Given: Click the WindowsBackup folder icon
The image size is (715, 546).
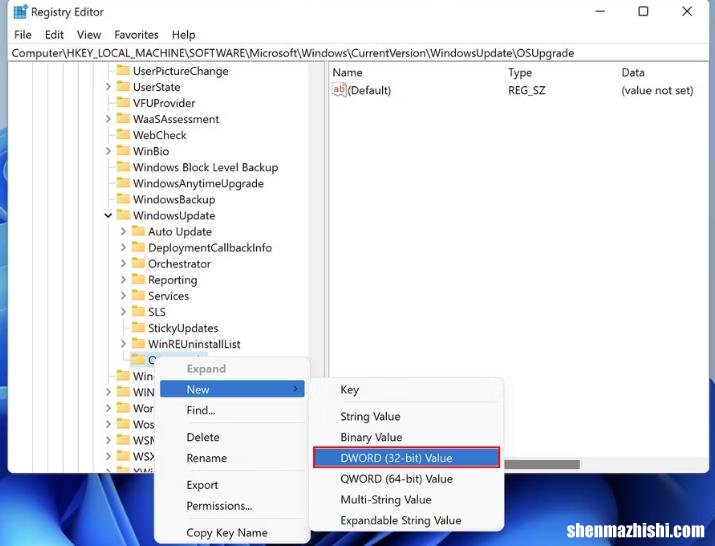Looking at the screenshot, I should tap(123, 199).
